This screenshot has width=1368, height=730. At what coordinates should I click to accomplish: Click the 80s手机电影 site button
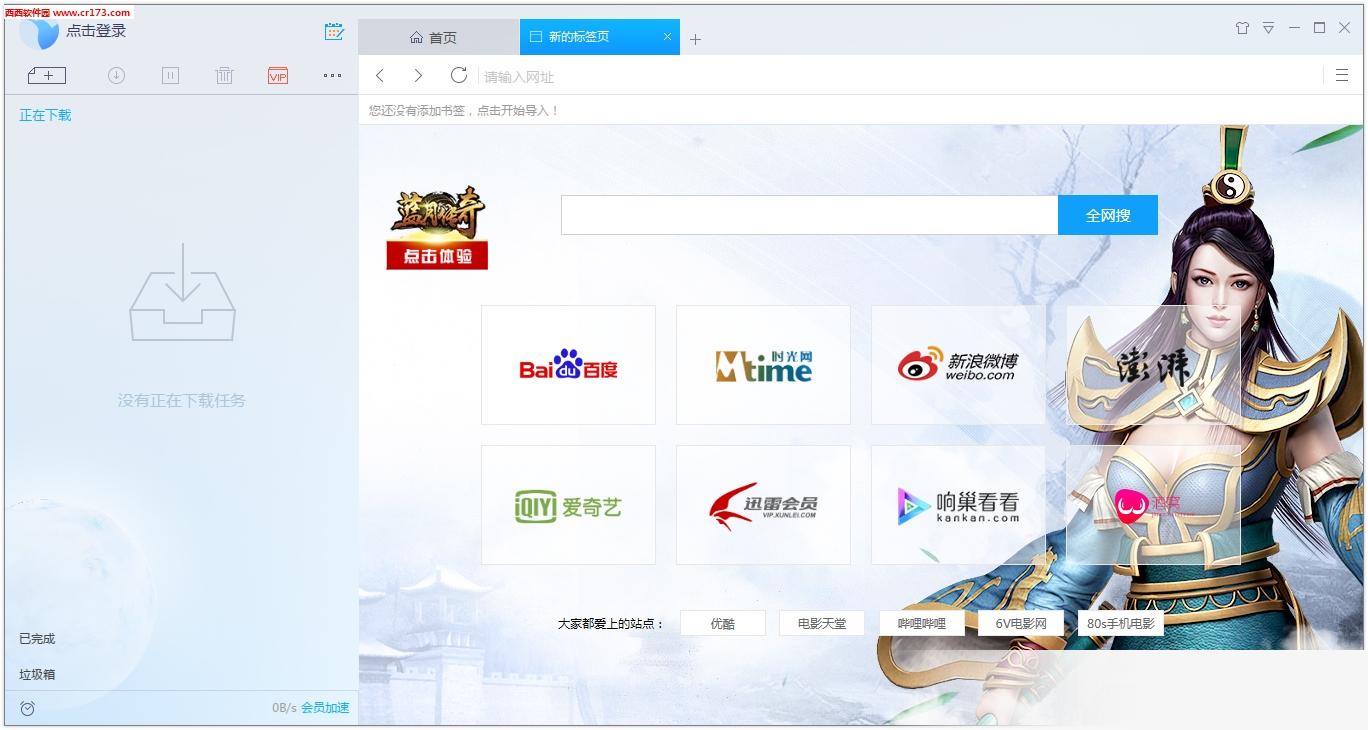1120,623
